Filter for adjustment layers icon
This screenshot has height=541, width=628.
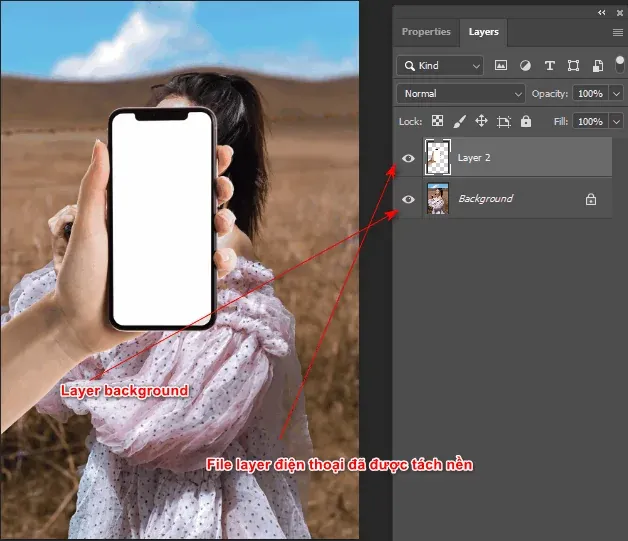coord(524,66)
